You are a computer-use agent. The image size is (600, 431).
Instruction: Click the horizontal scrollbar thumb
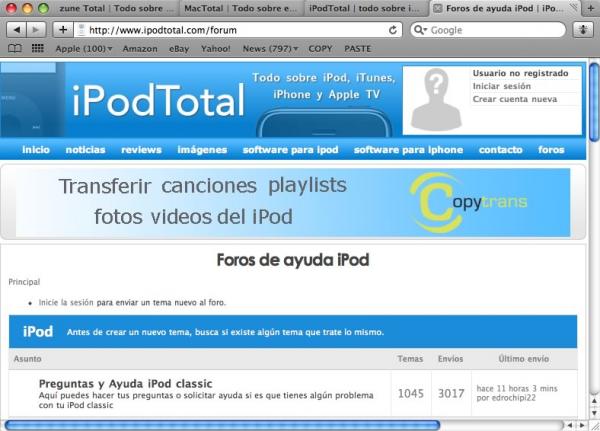(x=222, y=425)
